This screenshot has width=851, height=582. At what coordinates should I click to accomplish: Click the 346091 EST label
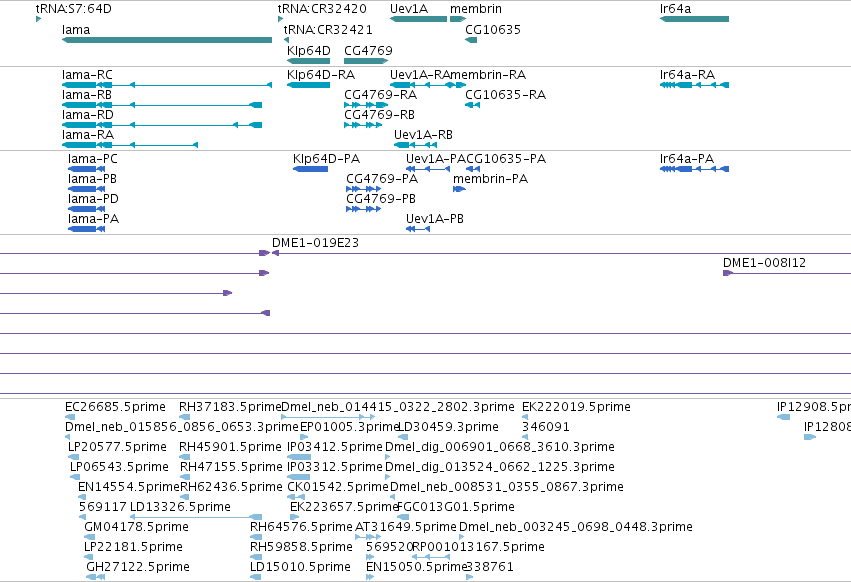(545, 427)
